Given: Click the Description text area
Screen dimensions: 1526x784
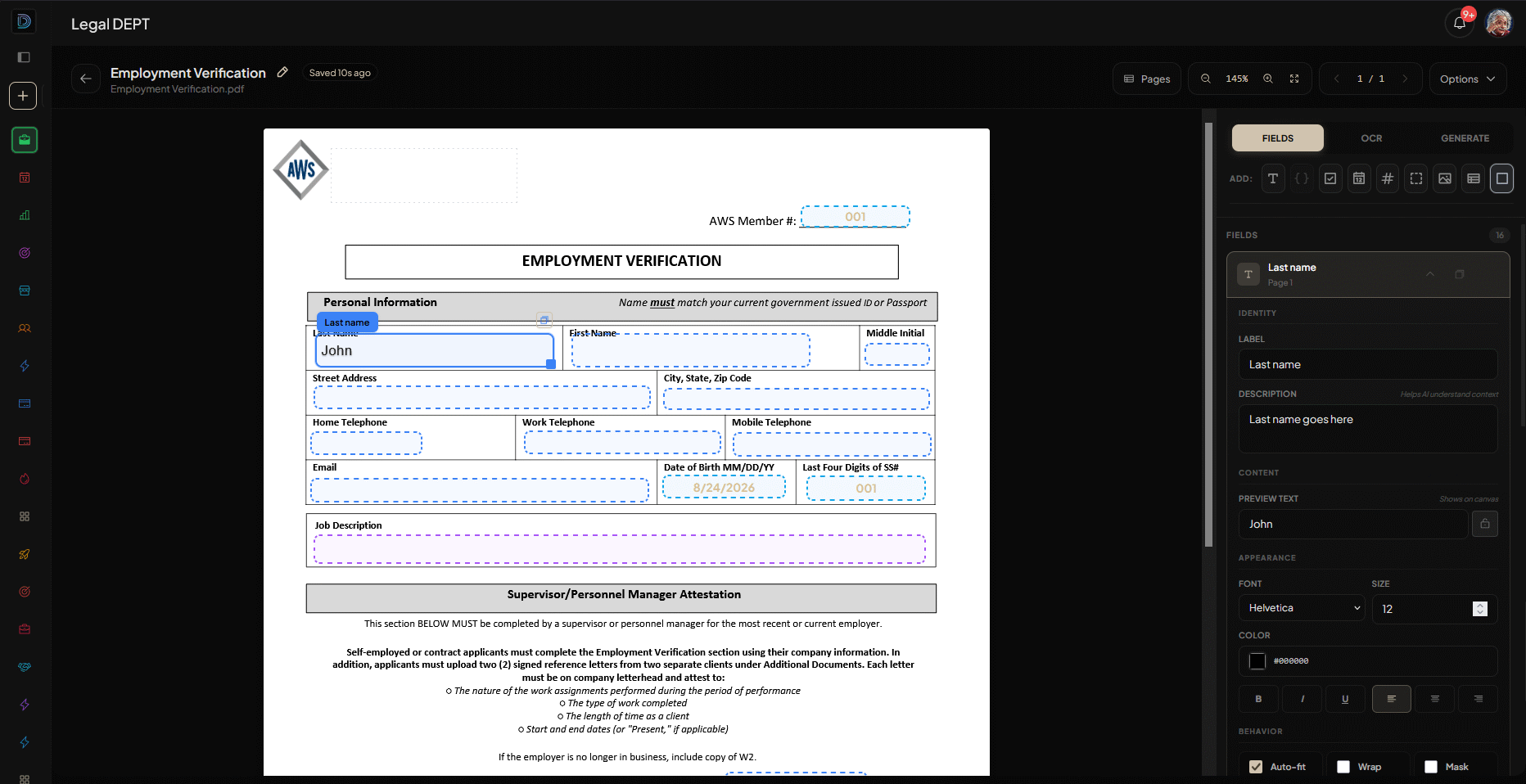Looking at the screenshot, I should (x=1368, y=428).
